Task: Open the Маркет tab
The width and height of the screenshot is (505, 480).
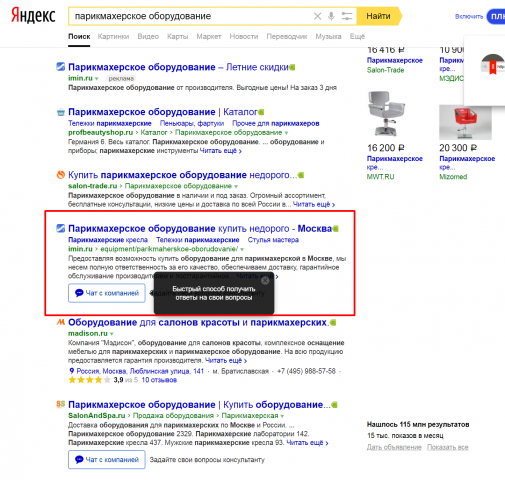Action: pos(209,36)
